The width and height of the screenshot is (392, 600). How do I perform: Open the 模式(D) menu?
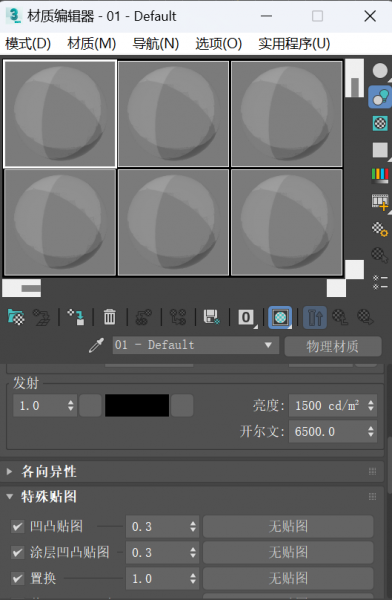[x=28, y=44]
